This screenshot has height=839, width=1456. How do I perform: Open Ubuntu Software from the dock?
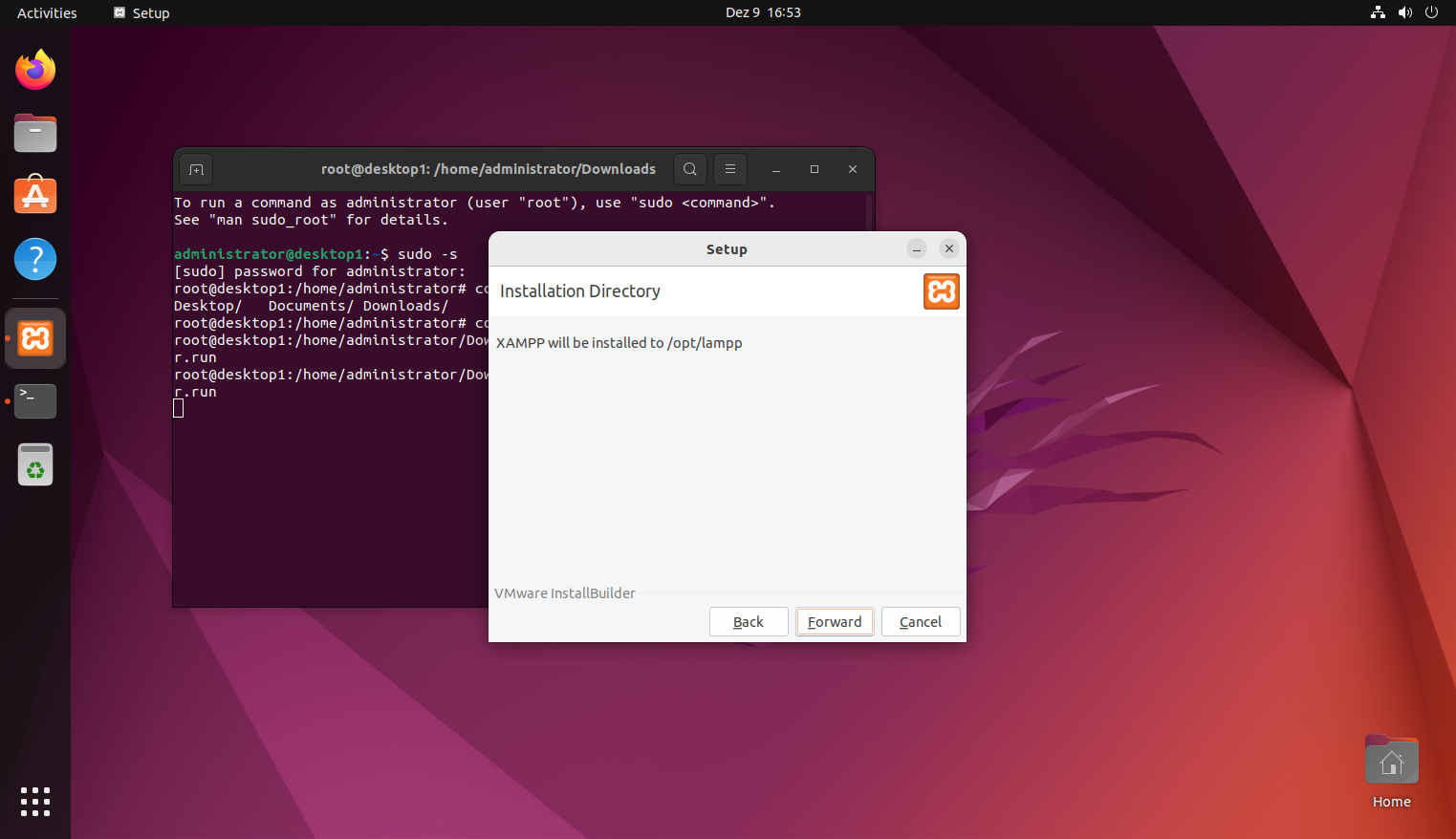[x=34, y=195]
